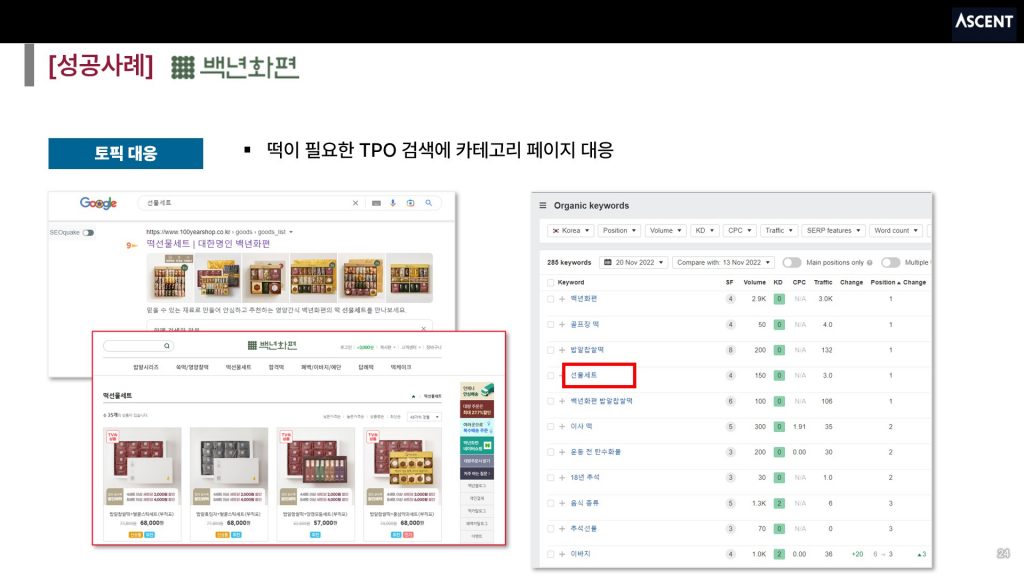The height and width of the screenshot is (576, 1024).
Task: Open the Google on-screen keyboard icon
Action: [x=376, y=203]
